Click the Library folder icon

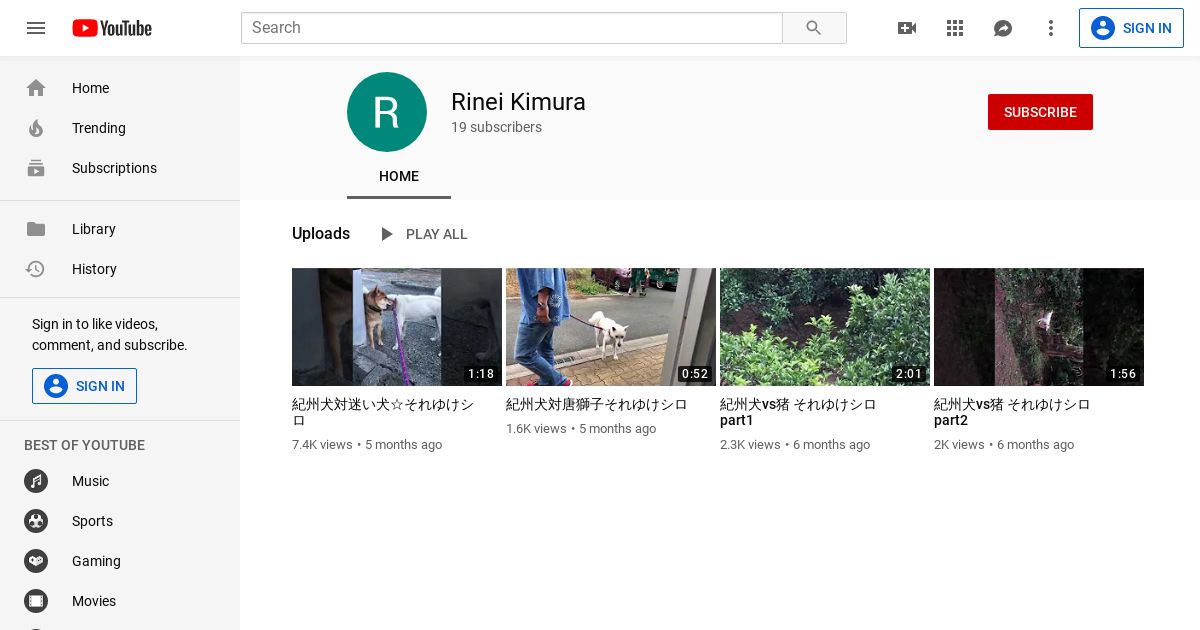(x=36, y=229)
